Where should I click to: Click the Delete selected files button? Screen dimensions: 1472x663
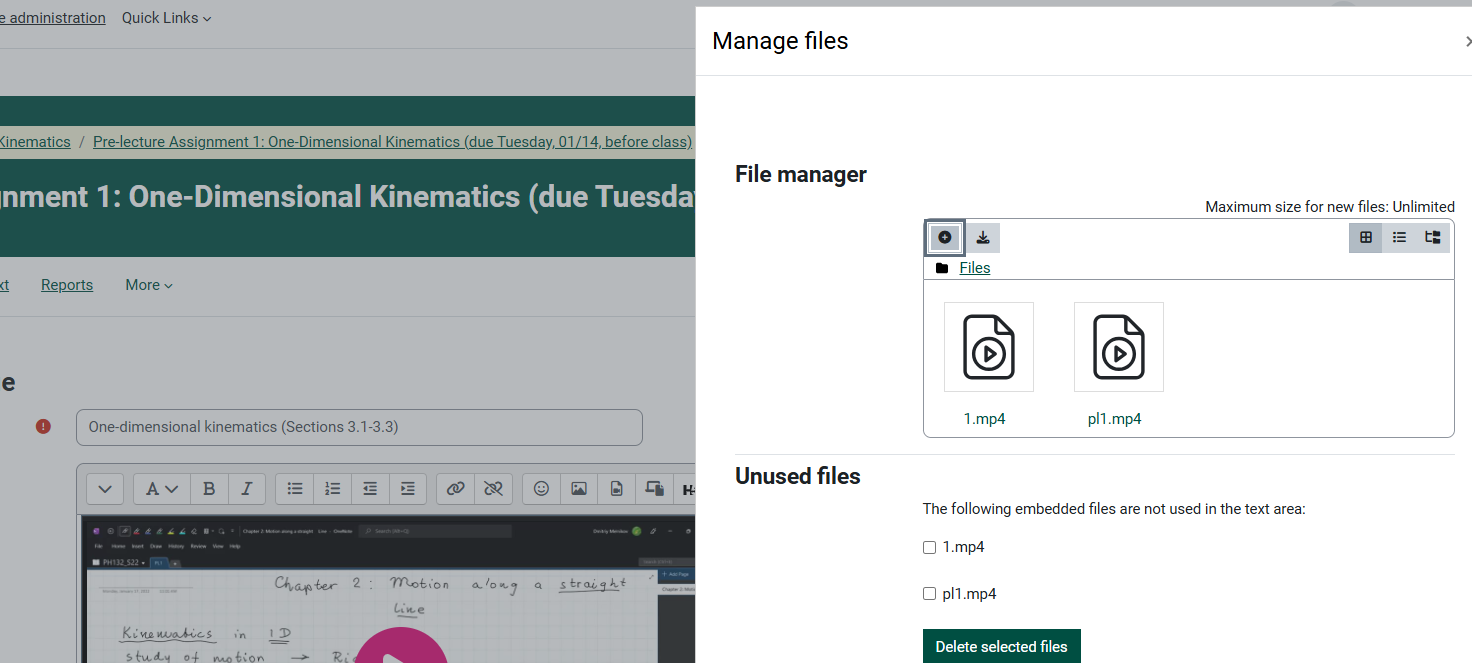pos(1001,646)
